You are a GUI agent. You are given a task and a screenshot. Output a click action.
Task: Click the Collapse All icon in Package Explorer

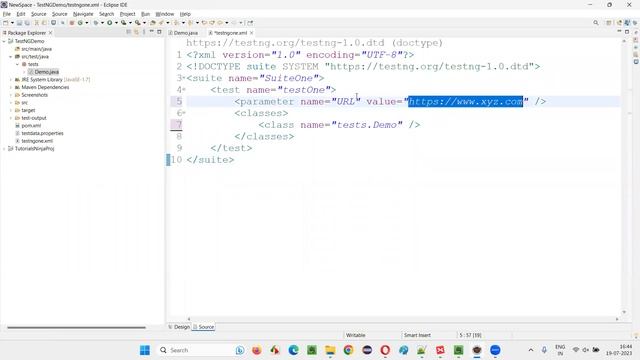click(129, 32)
